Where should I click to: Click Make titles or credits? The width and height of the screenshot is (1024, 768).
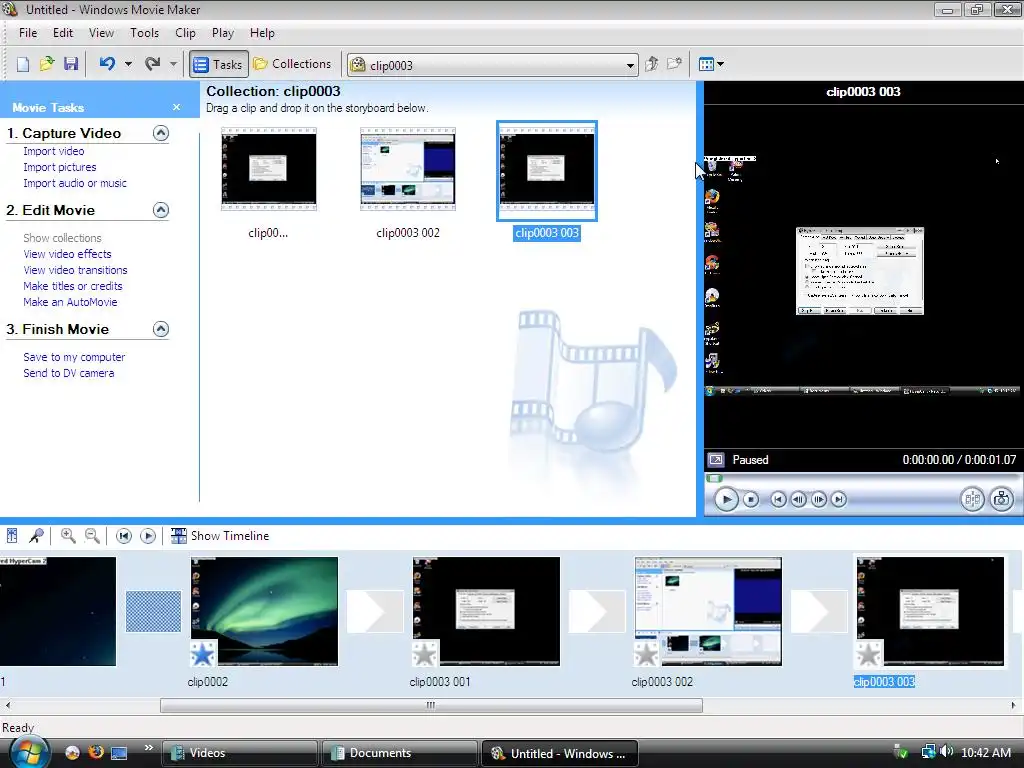click(x=72, y=286)
